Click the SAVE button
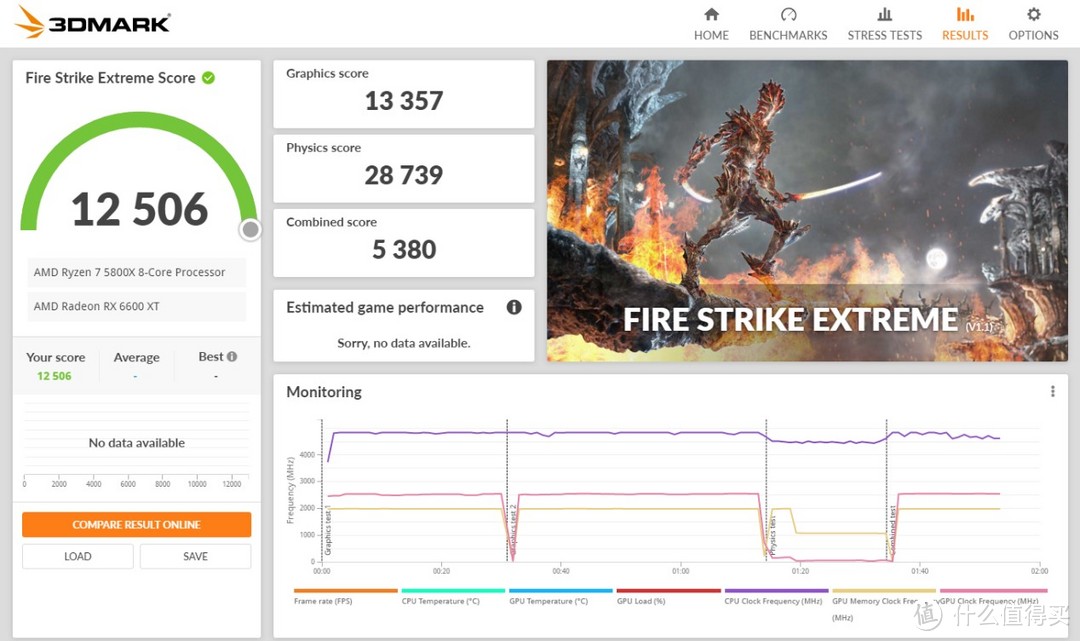Image resolution: width=1080 pixels, height=641 pixels. [196, 556]
